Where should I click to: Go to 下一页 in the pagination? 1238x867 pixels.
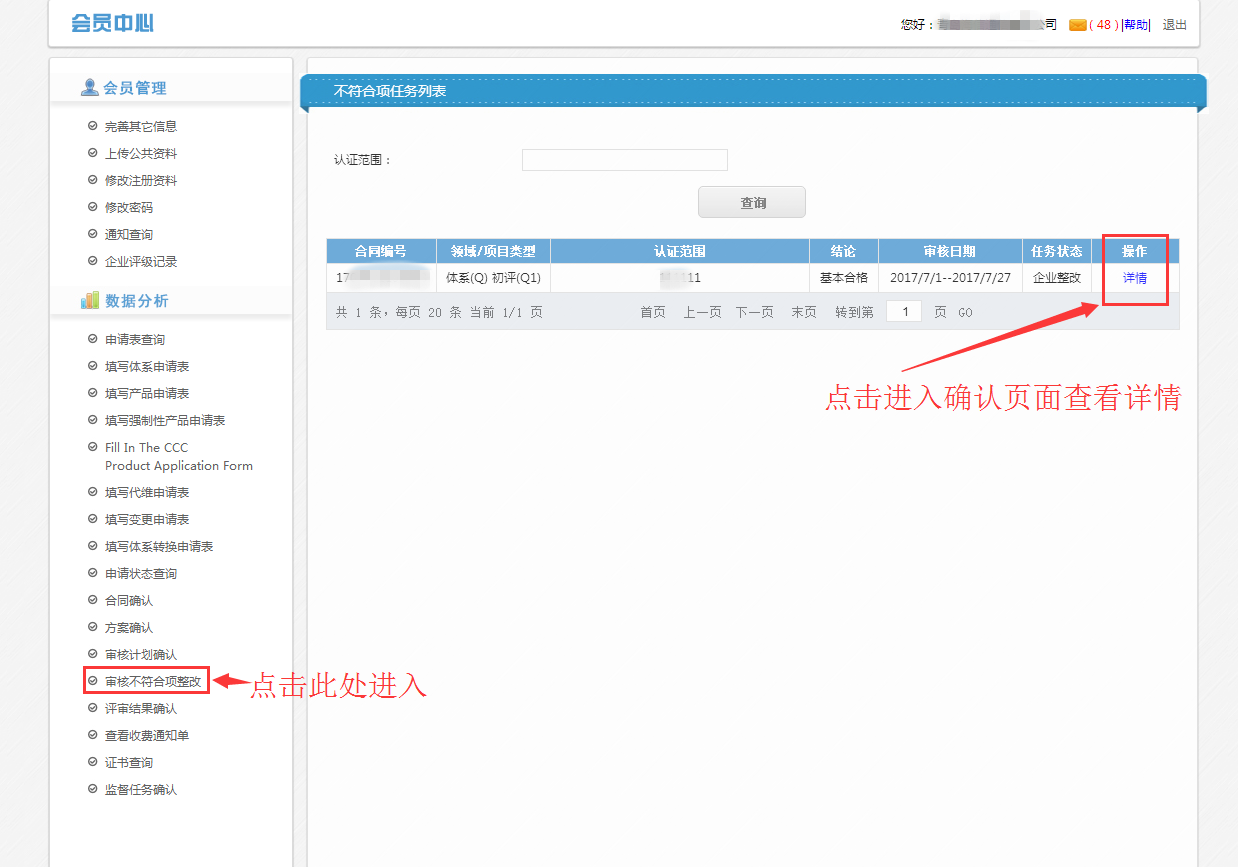coord(754,313)
